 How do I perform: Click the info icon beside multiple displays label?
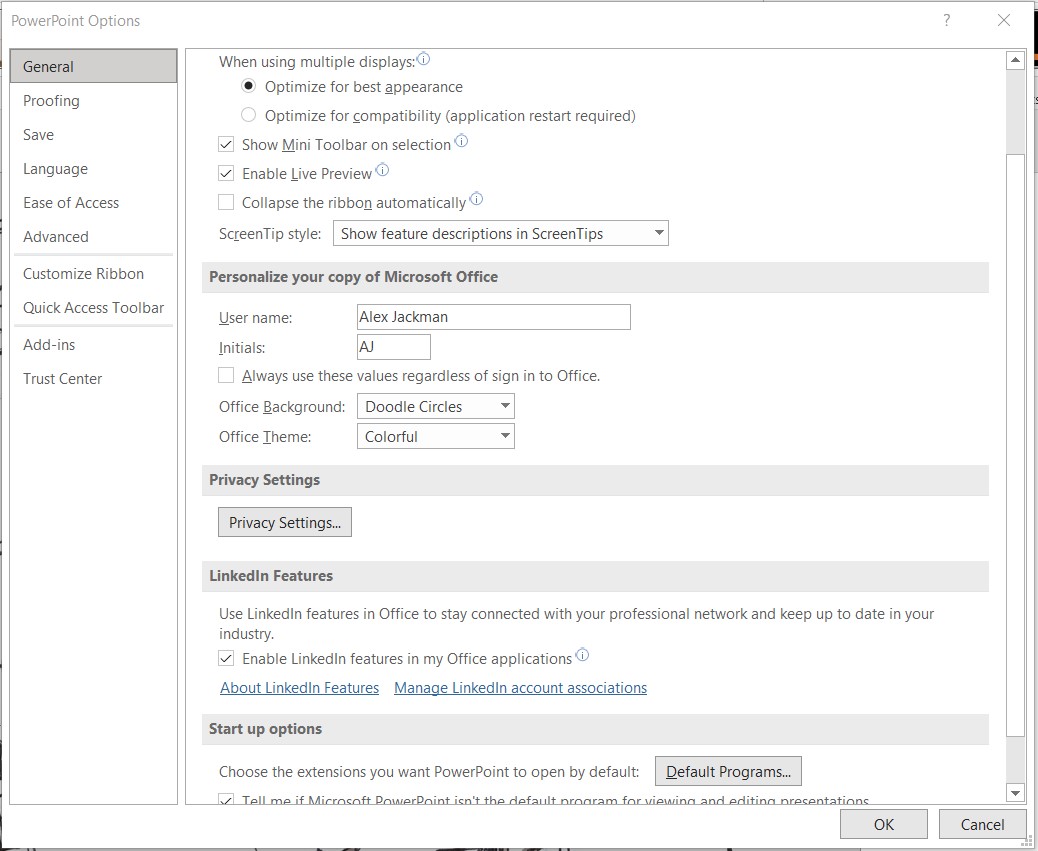[423, 59]
